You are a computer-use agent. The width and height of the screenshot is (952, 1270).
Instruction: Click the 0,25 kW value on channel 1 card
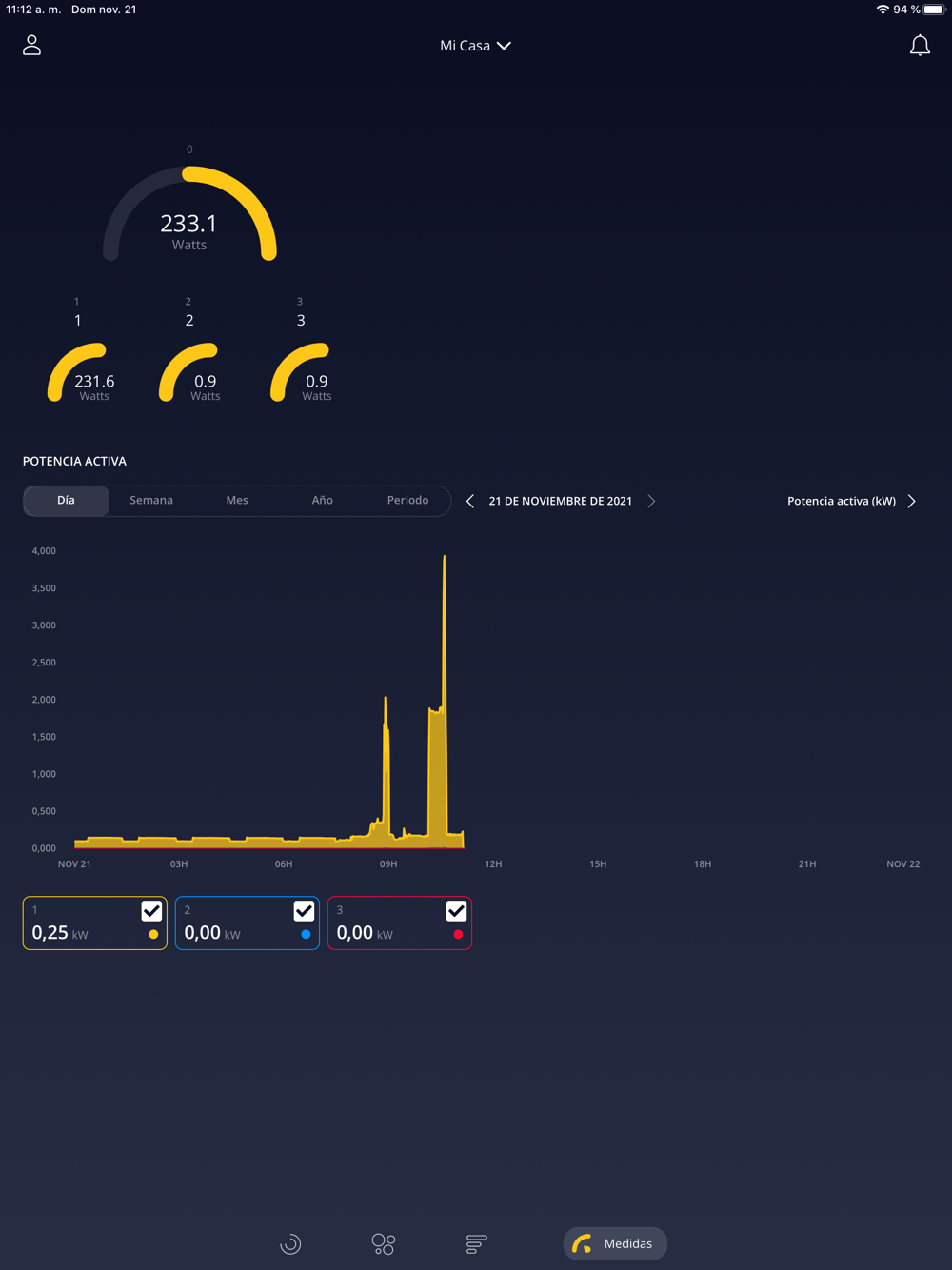pyautogui.click(x=60, y=933)
